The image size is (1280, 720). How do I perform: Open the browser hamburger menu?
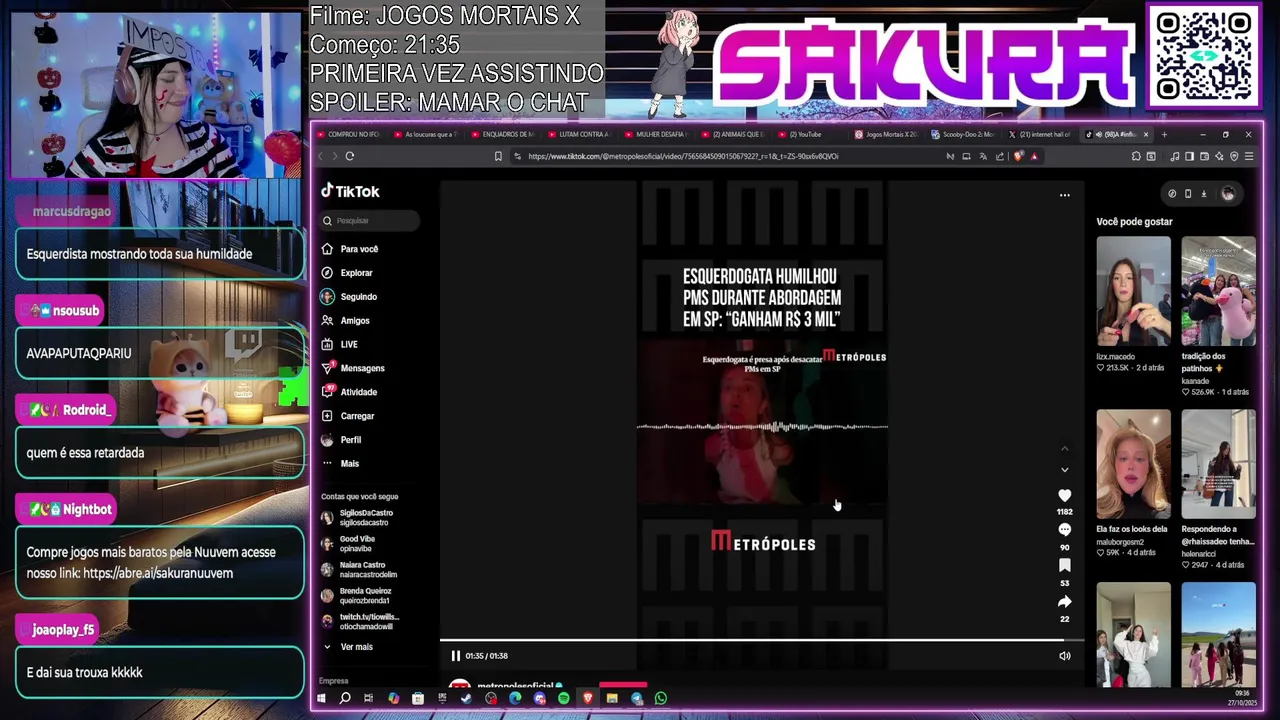pos(1249,156)
